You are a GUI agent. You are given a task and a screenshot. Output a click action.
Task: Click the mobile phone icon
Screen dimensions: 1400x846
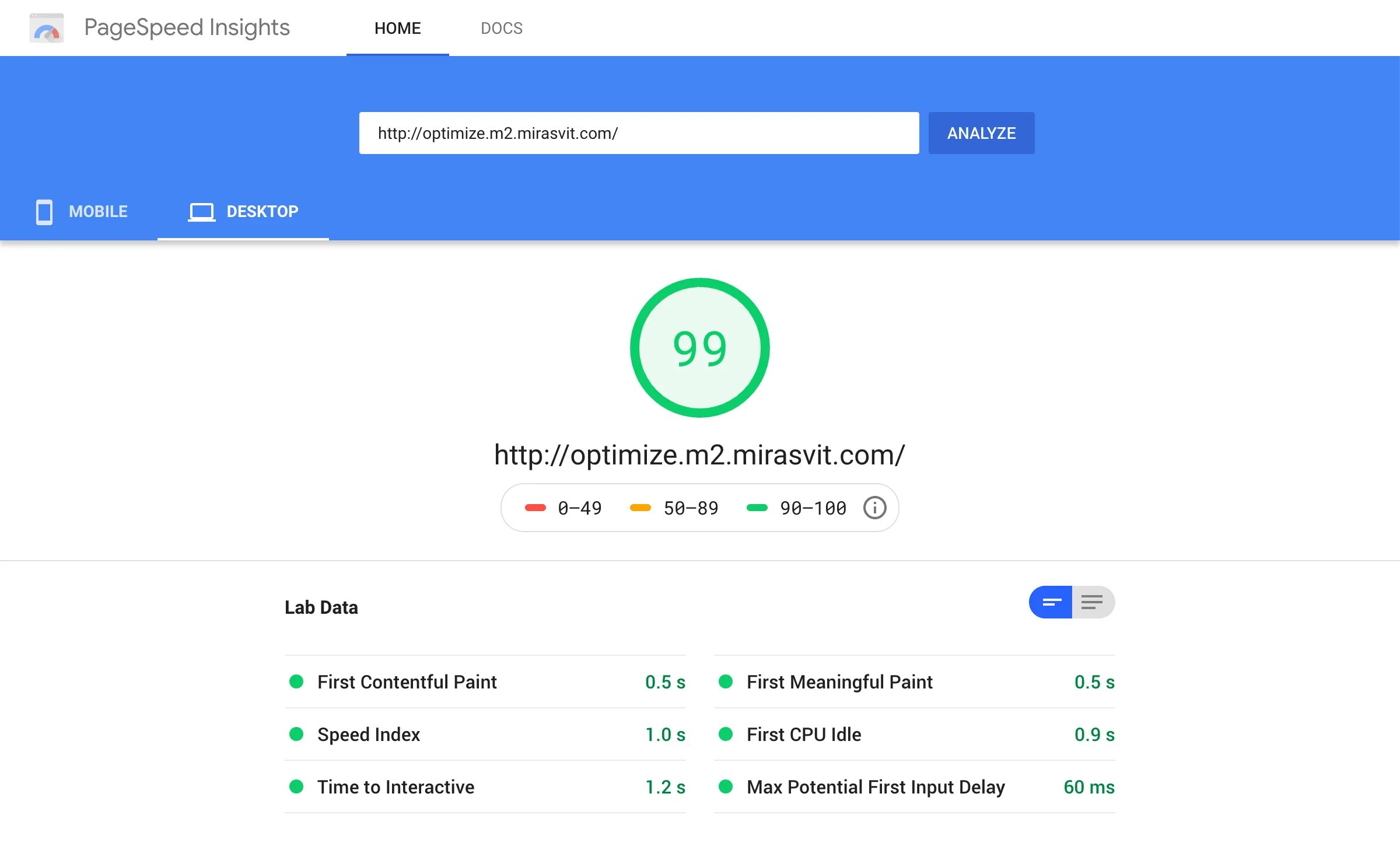point(44,212)
